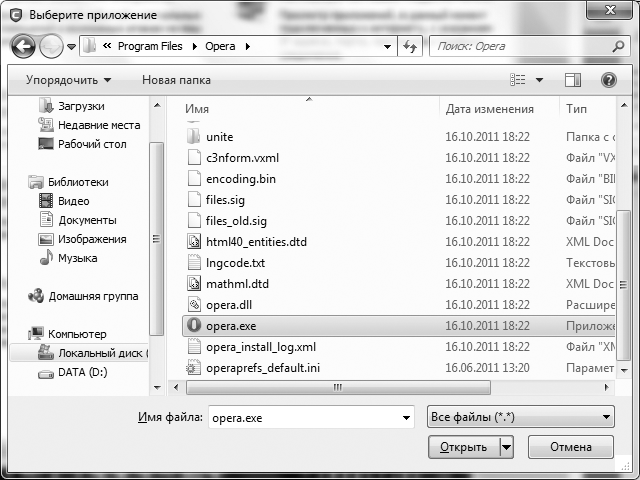Viewport: 640px width, 480px height.
Task: Open the Упорядочить menu
Action: 68,80
